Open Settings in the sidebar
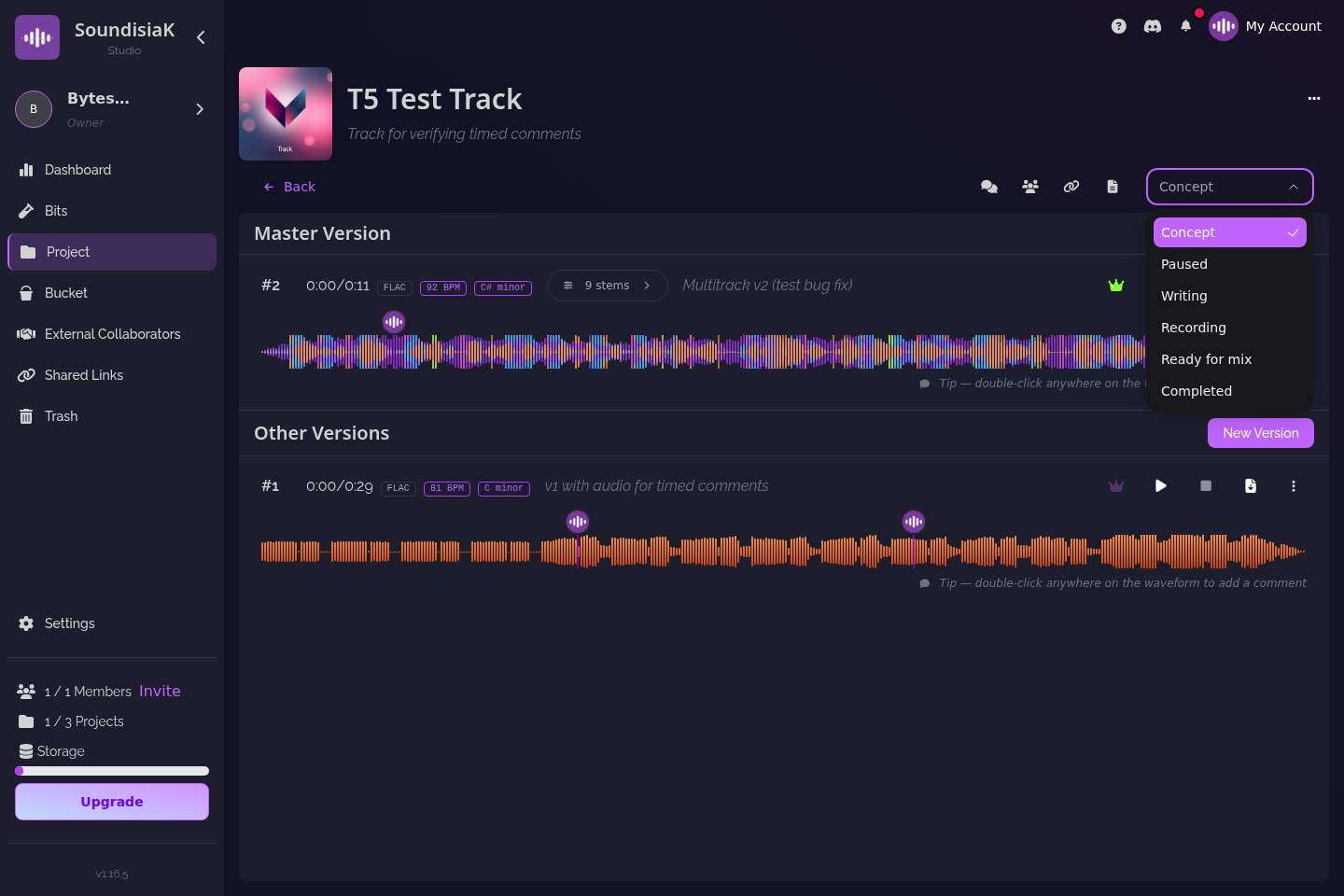This screenshot has height=896, width=1344. click(x=112, y=623)
